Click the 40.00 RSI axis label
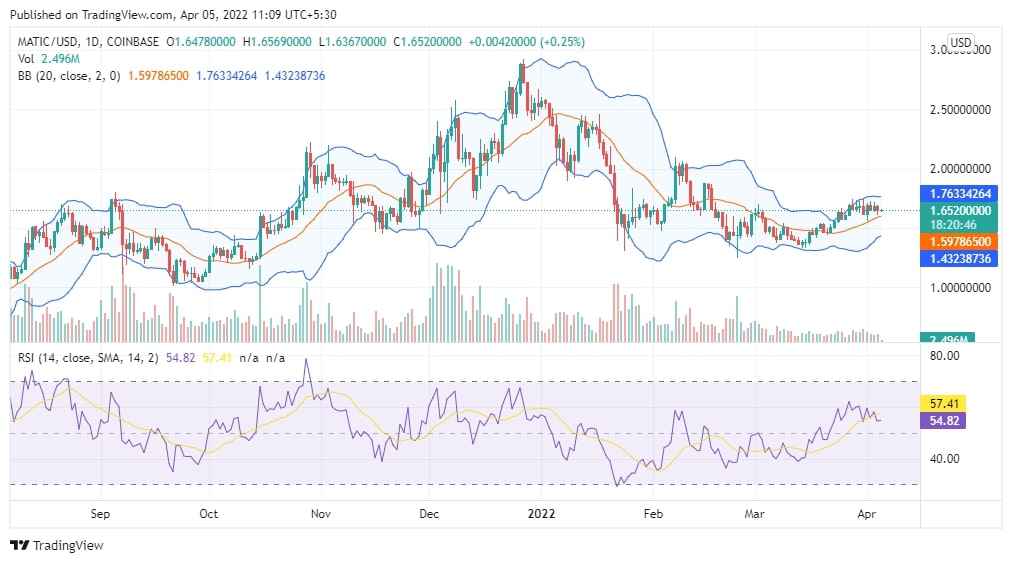 pos(944,459)
